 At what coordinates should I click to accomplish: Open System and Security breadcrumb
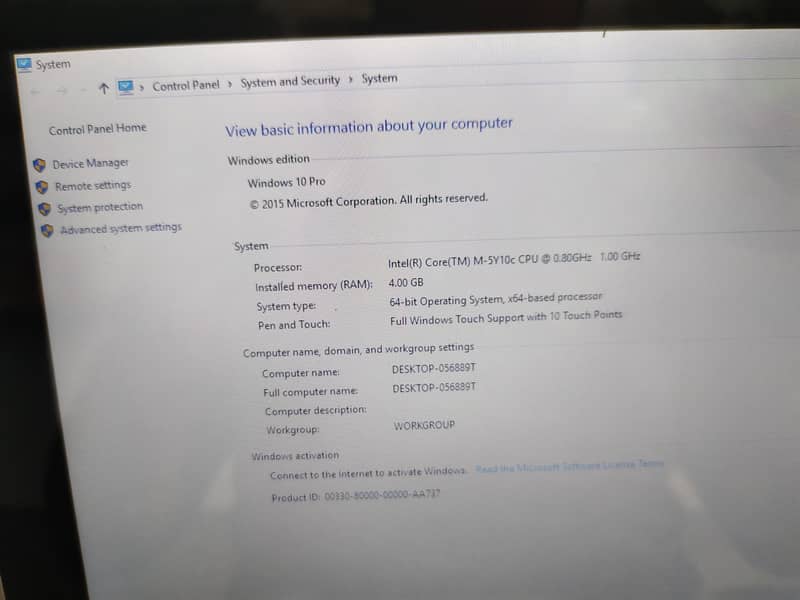[x=290, y=81]
